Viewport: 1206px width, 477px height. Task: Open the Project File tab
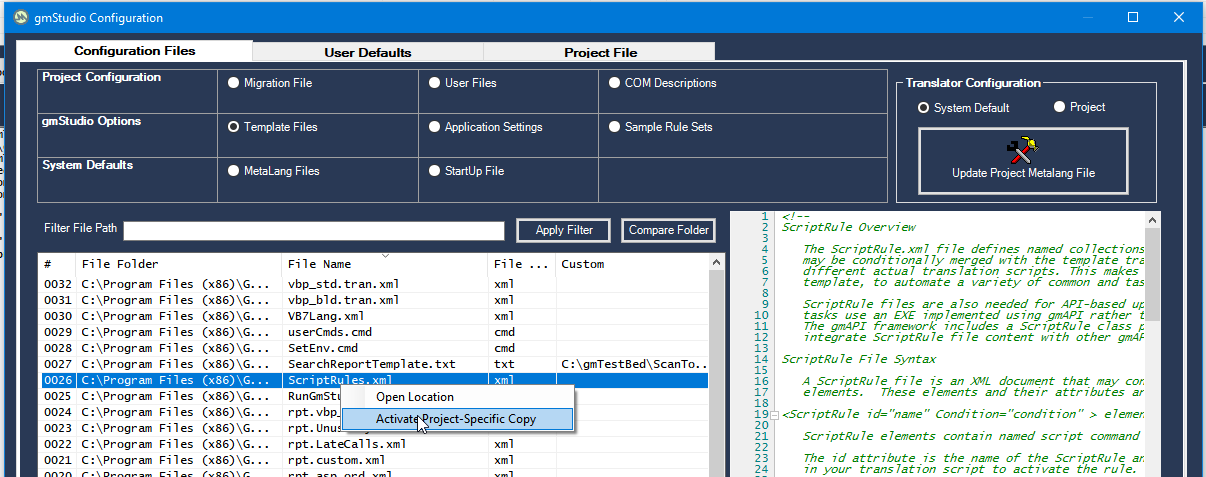(600, 52)
